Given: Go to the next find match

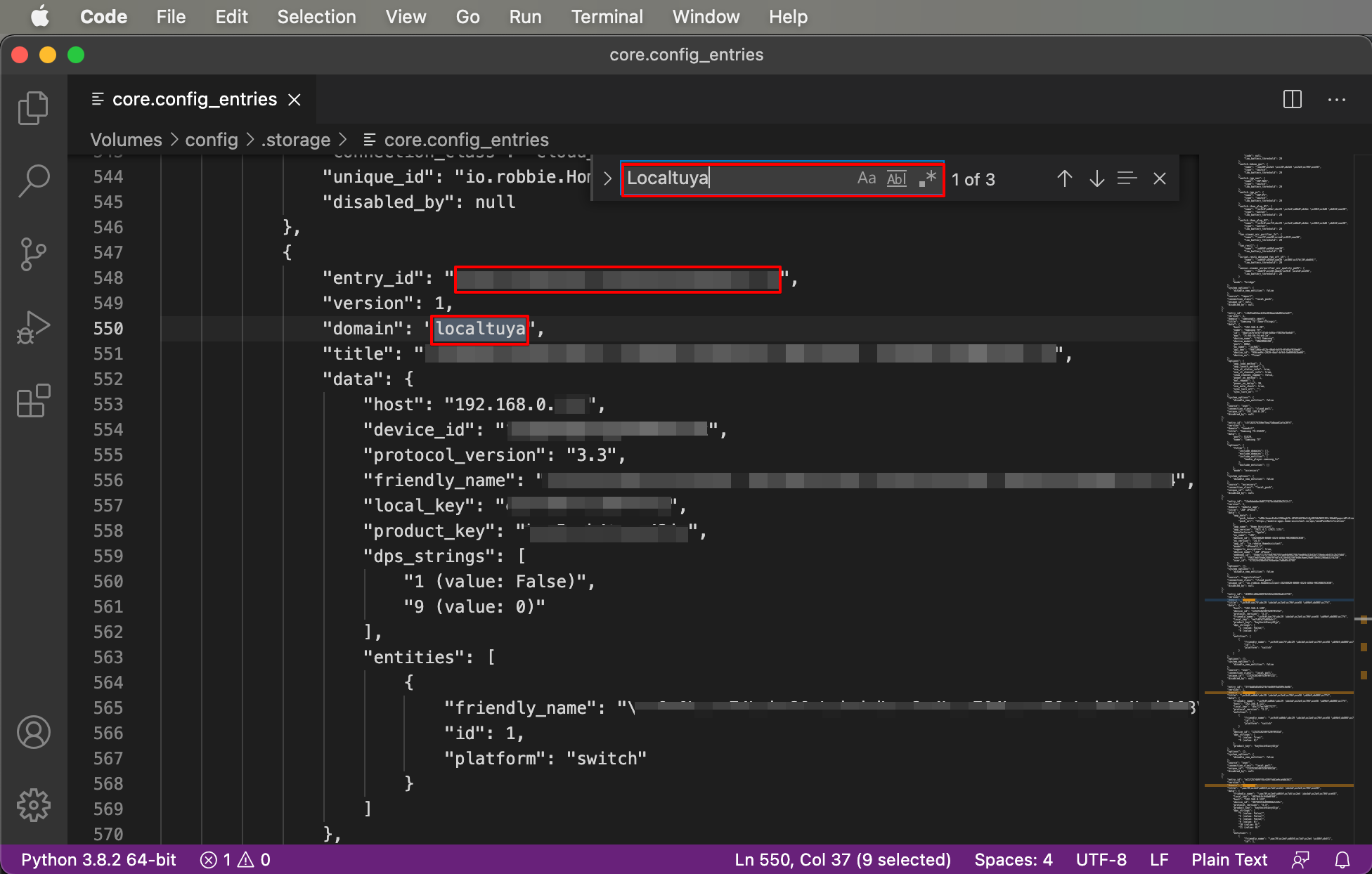Looking at the screenshot, I should (1096, 178).
